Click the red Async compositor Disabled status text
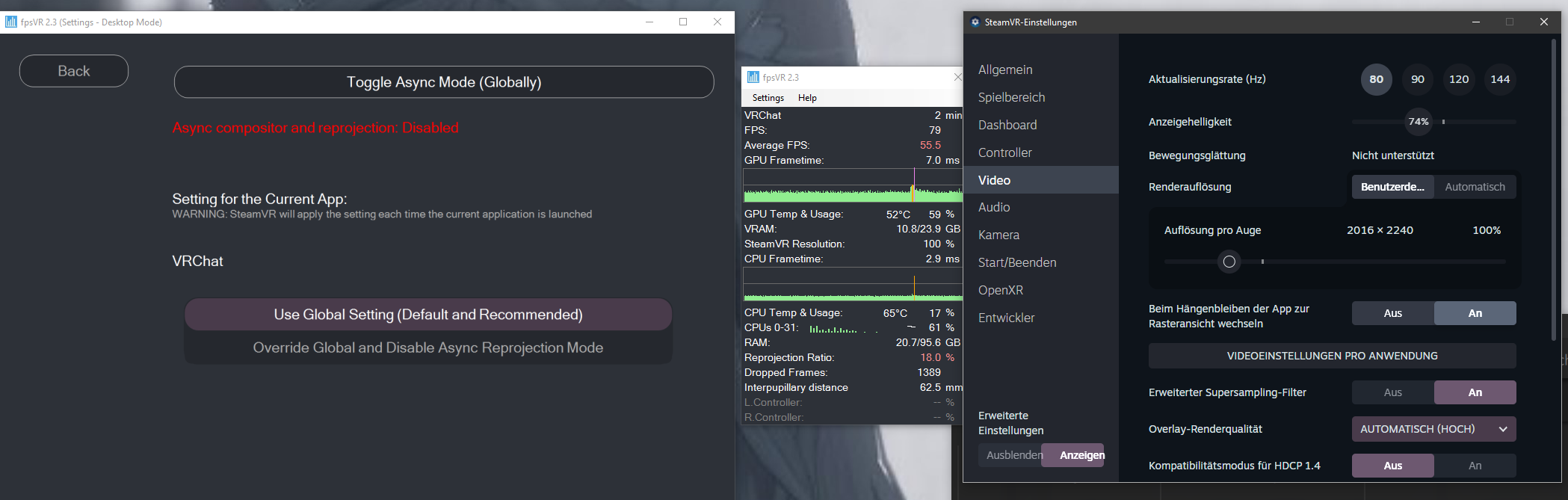 [x=315, y=128]
